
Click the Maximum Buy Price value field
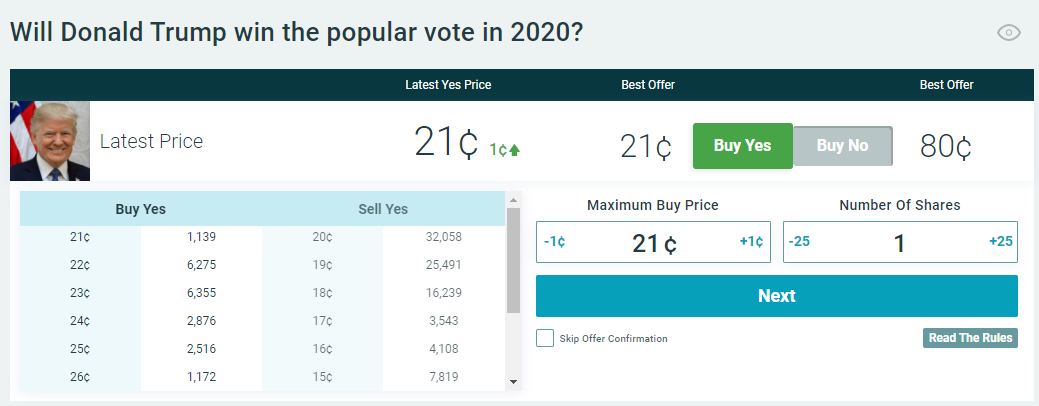pos(654,243)
